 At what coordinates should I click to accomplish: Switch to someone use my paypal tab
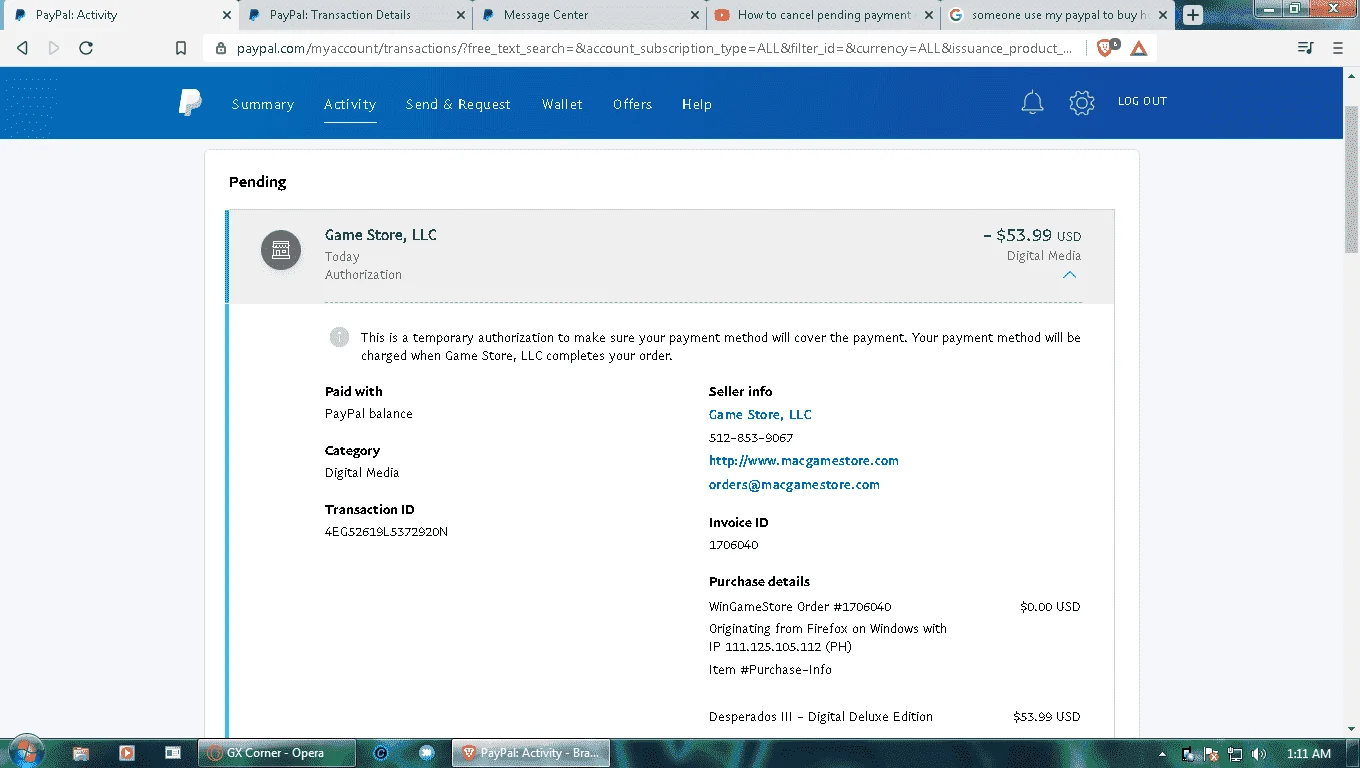1057,15
